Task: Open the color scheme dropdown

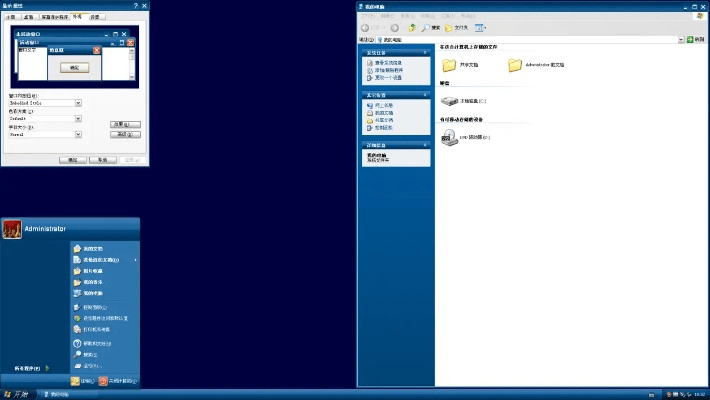Action: click(78, 118)
